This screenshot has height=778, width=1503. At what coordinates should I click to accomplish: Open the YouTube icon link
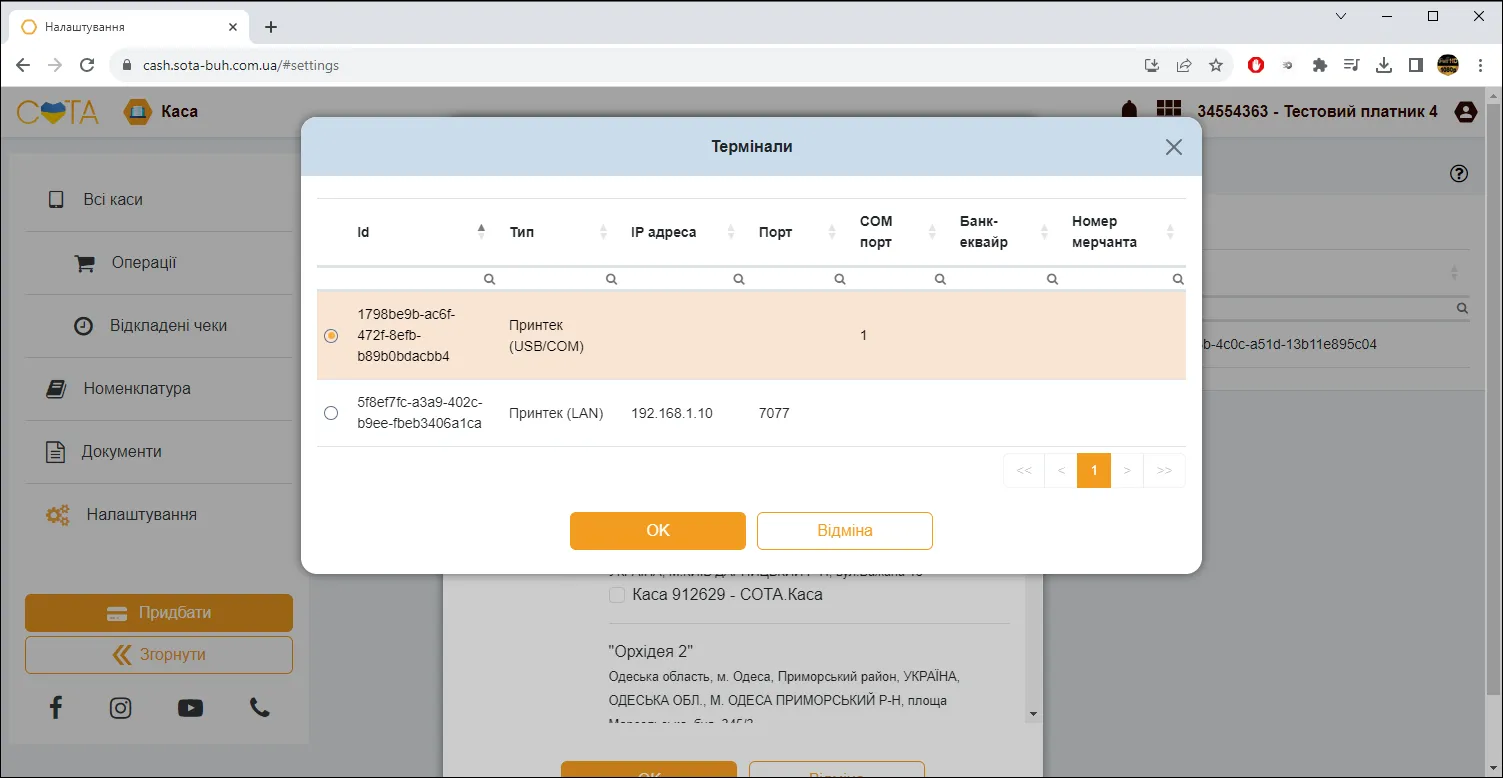190,708
